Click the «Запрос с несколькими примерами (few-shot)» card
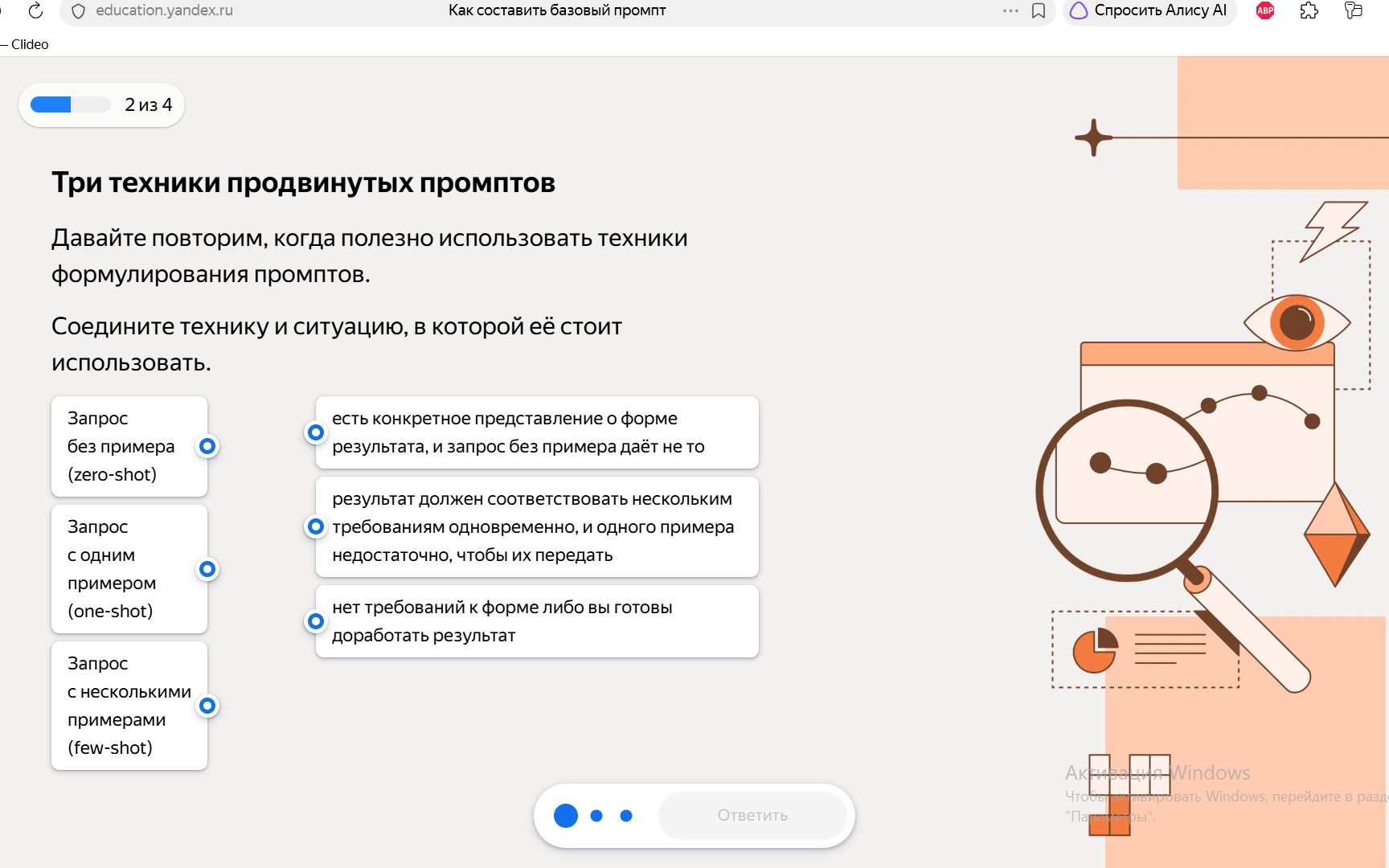 tap(129, 706)
